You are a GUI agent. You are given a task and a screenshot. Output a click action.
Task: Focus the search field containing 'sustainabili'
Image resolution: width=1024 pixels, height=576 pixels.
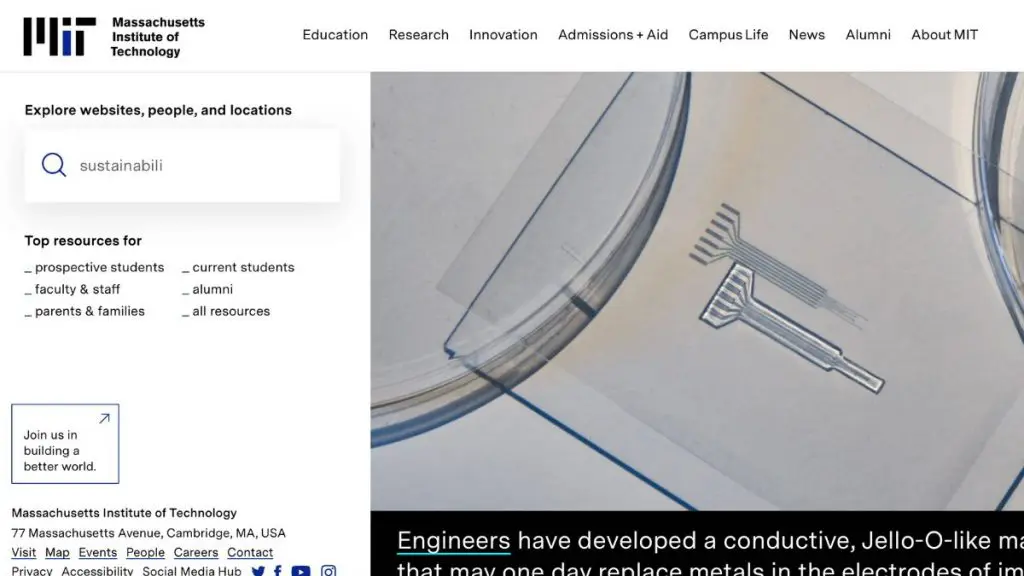tap(182, 165)
